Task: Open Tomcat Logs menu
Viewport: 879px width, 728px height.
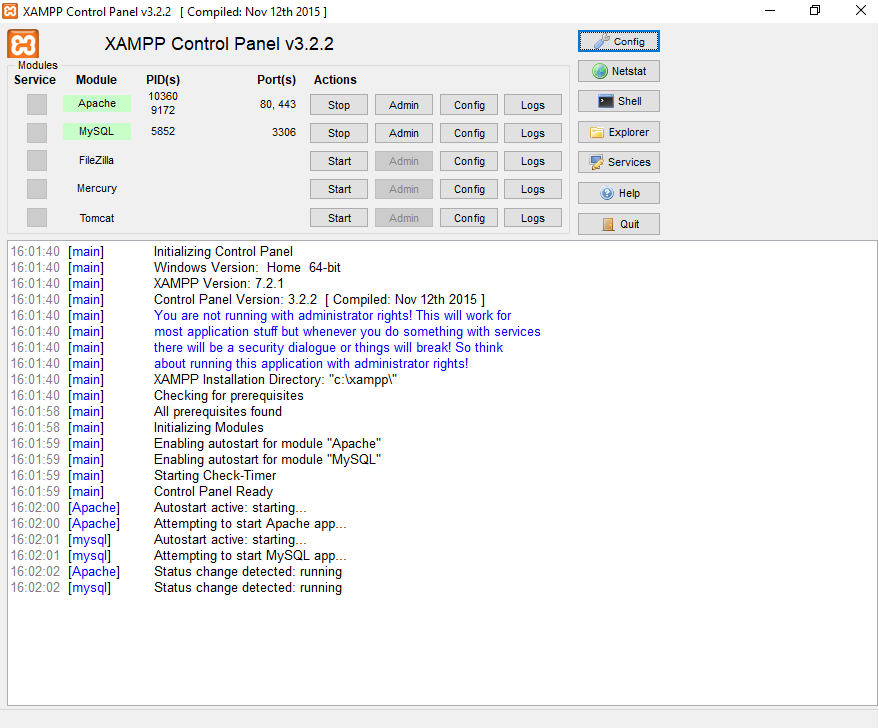Action: point(533,217)
